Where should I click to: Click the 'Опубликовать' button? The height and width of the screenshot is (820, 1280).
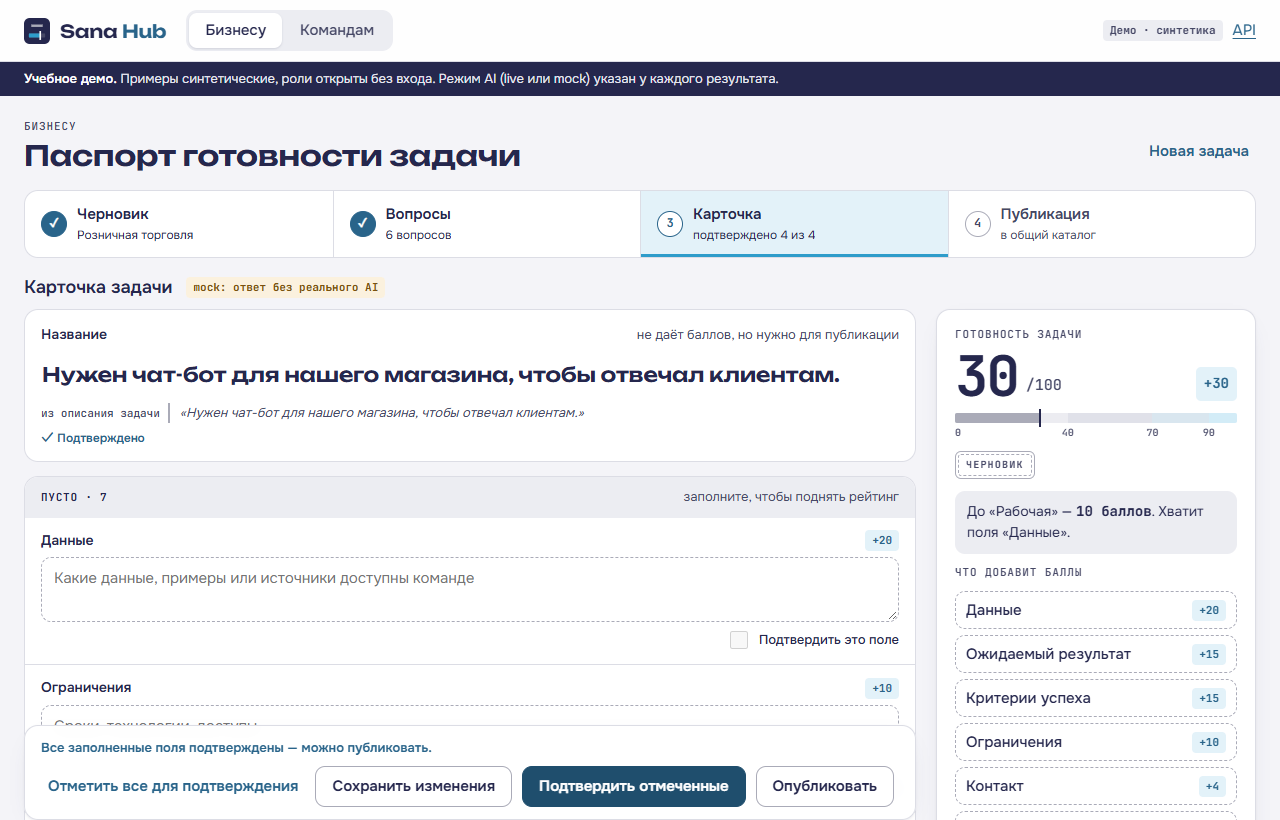[825, 786]
